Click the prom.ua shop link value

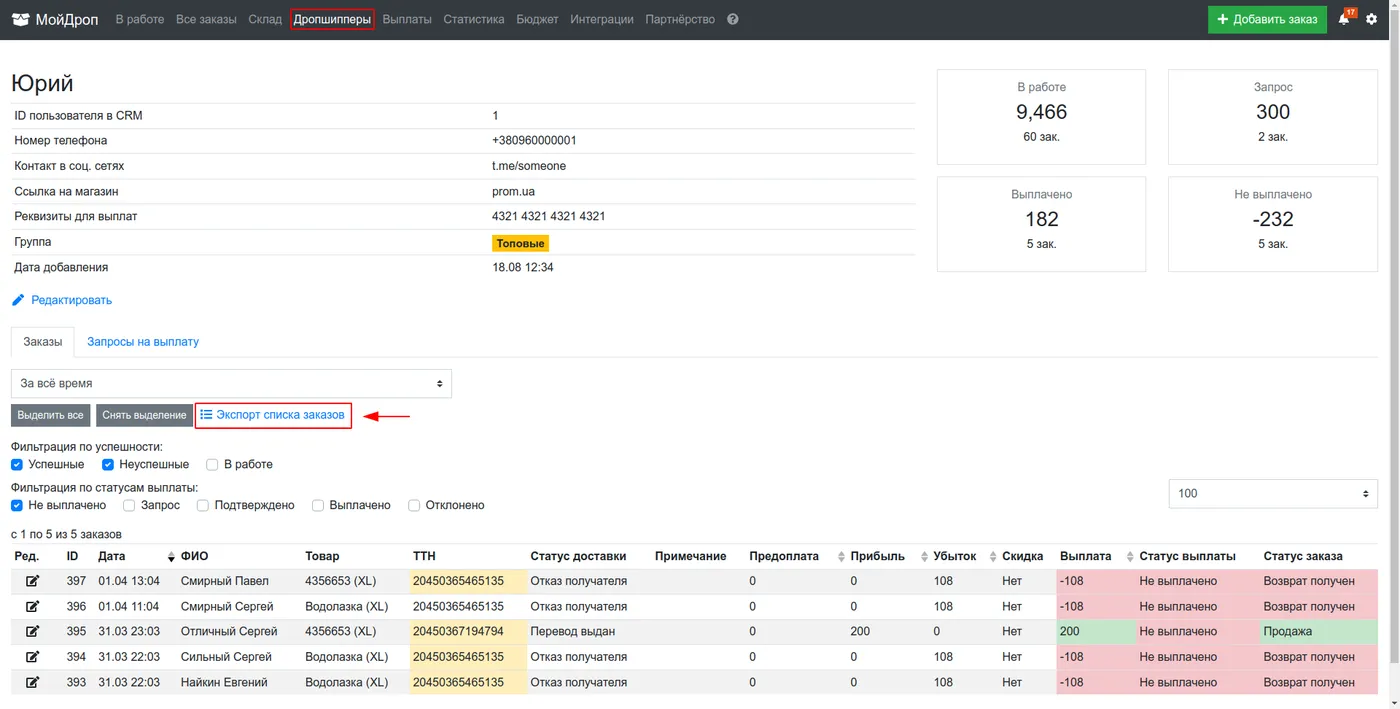[512, 191]
